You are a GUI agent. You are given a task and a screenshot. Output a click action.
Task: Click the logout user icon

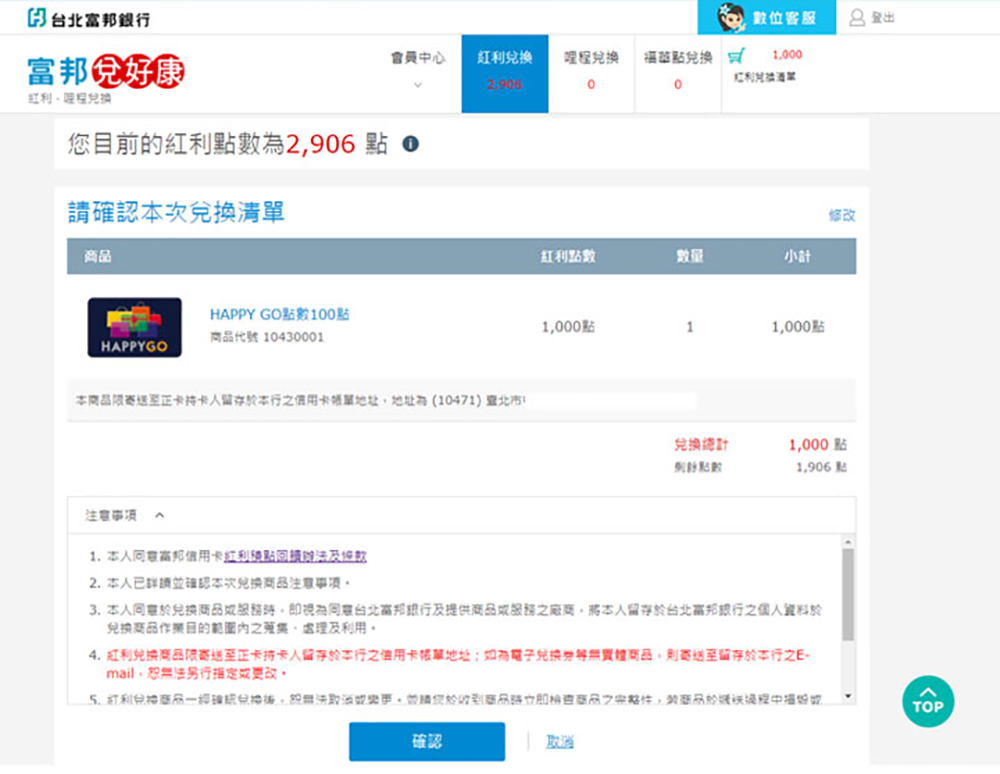click(x=857, y=17)
